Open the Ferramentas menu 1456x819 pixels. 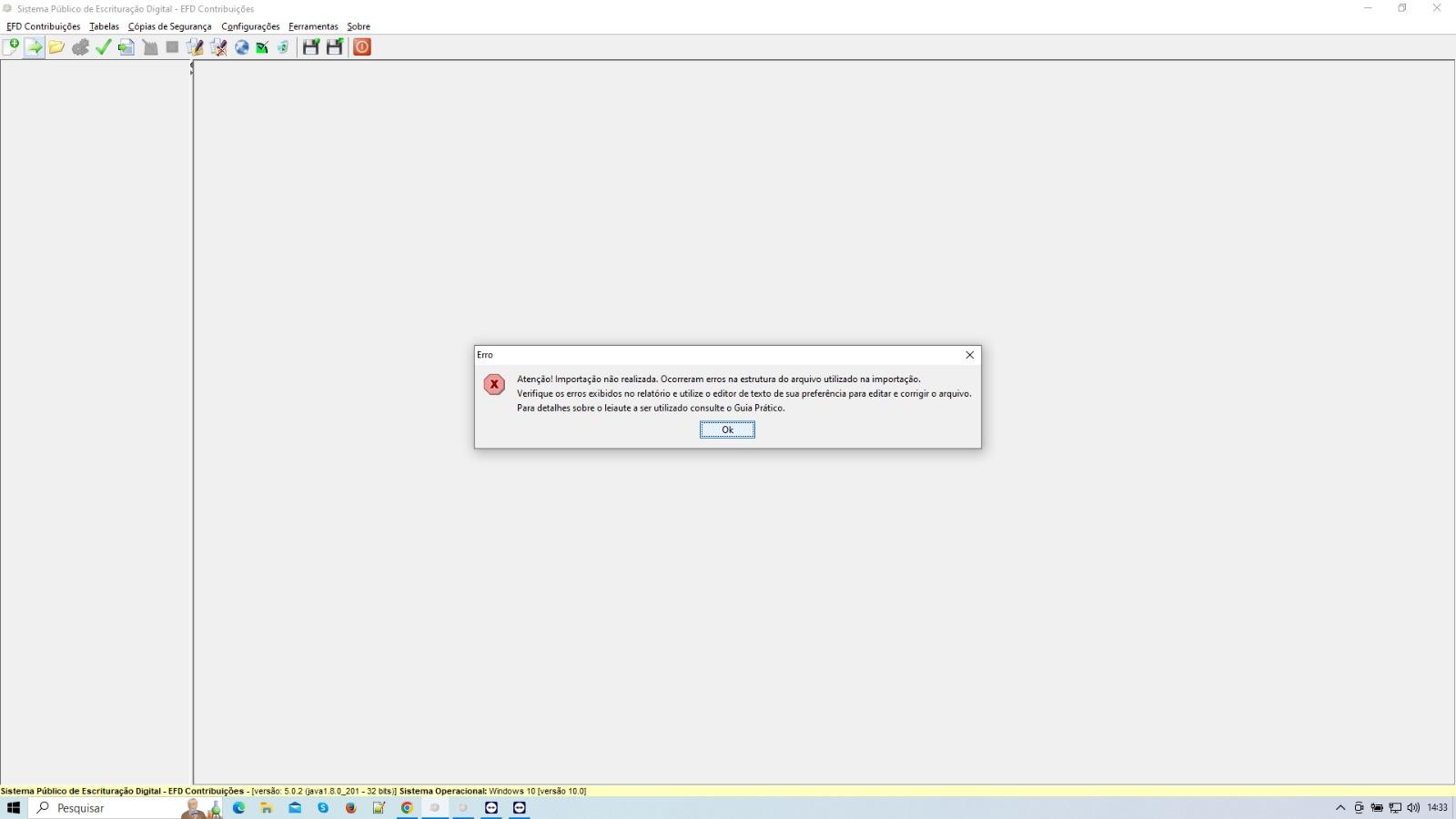313,26
